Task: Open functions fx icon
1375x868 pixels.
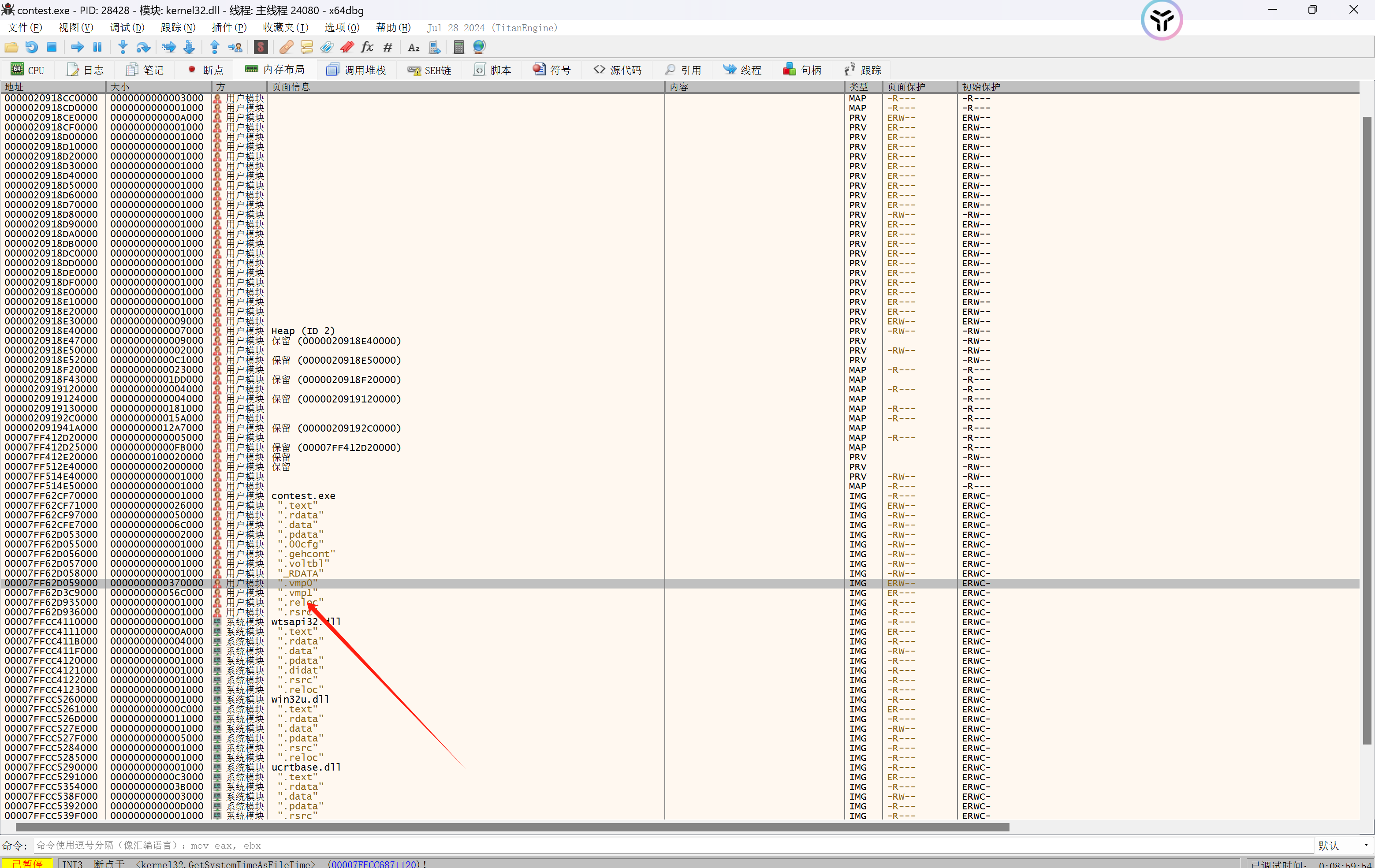Action: point(367,48)
